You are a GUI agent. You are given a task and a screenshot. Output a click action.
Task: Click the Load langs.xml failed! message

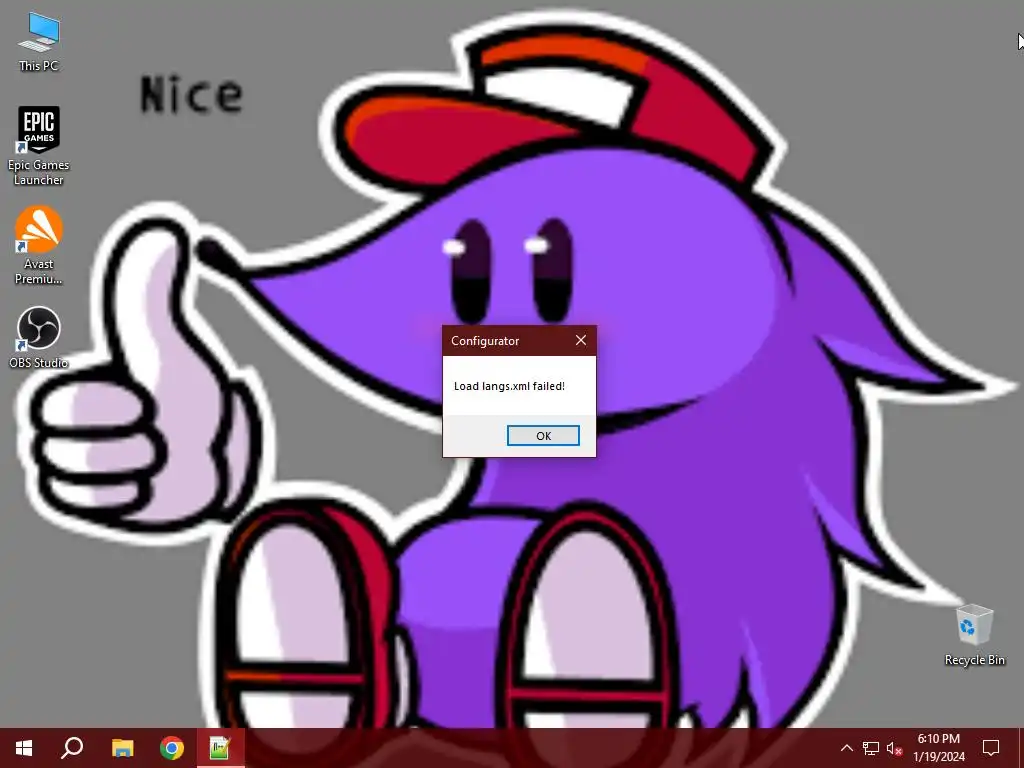[x=509, y=386]
